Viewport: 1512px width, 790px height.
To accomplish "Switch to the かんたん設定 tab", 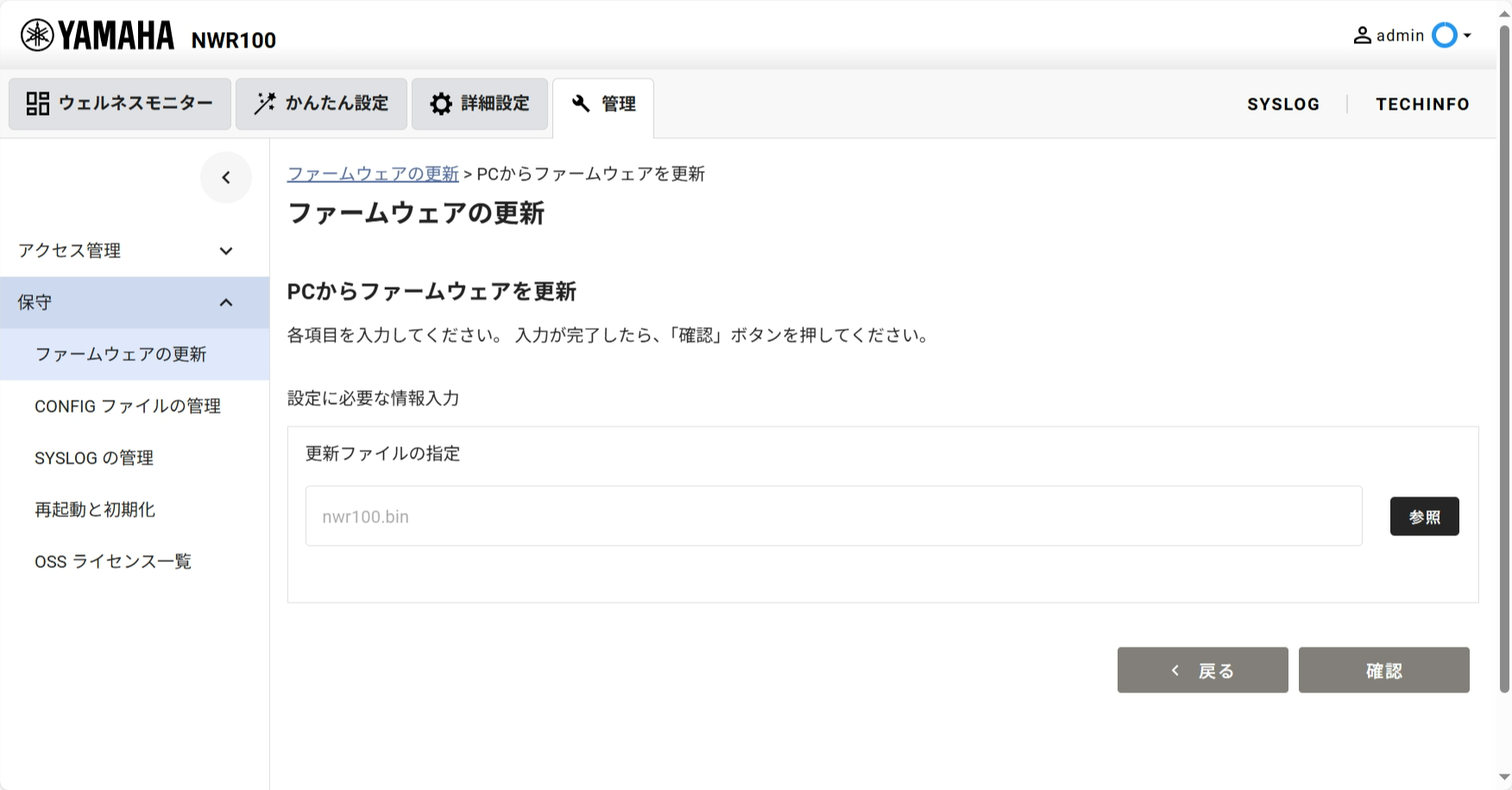I will (x=321, y=104).
